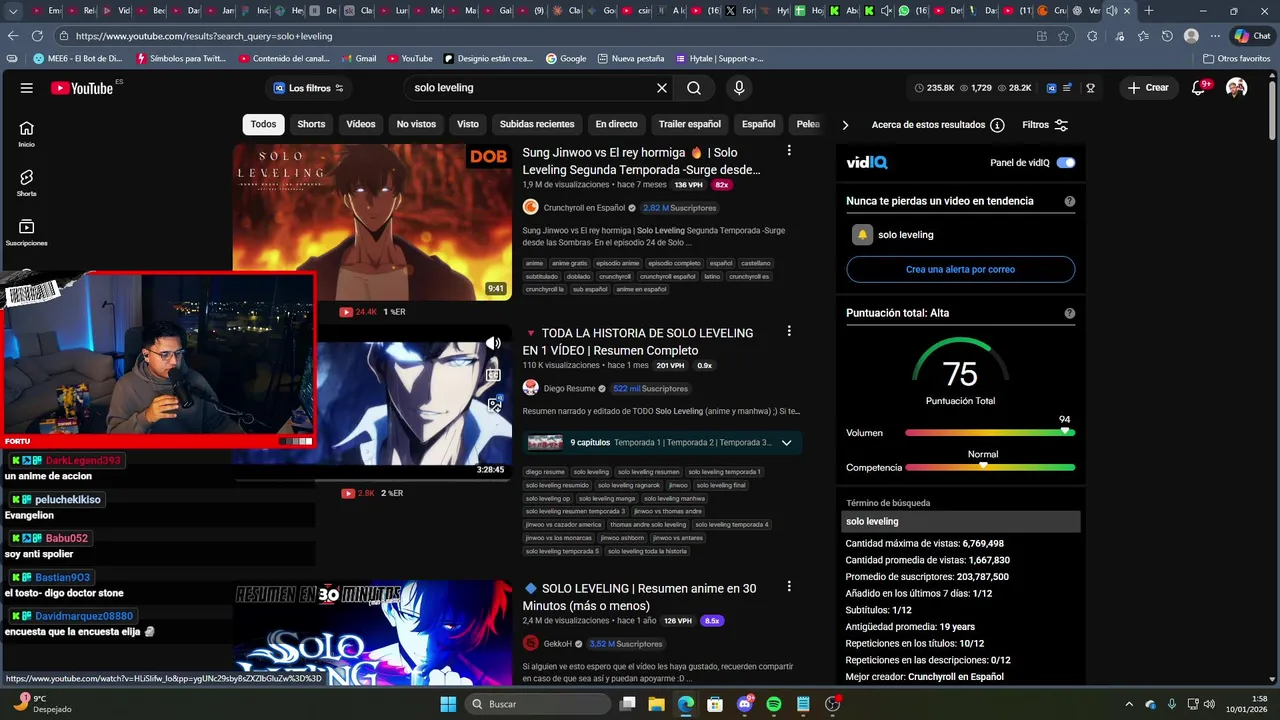Click the bell icon beside solo leveling alert
The image size is (1280, 720).
pyautogui.click(x=862, y=235)
